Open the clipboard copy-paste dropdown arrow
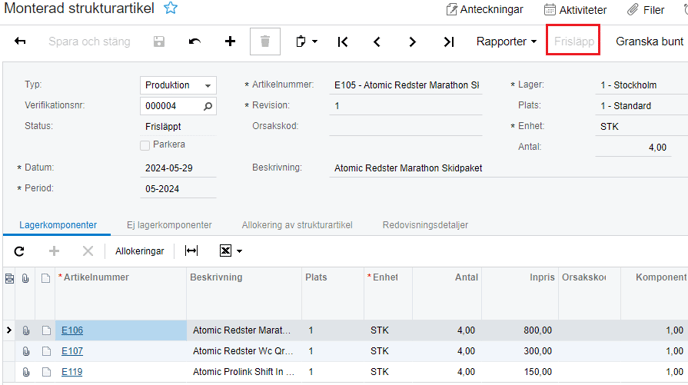The height and width of the screenshot is (385, 688). click(315, 42)
